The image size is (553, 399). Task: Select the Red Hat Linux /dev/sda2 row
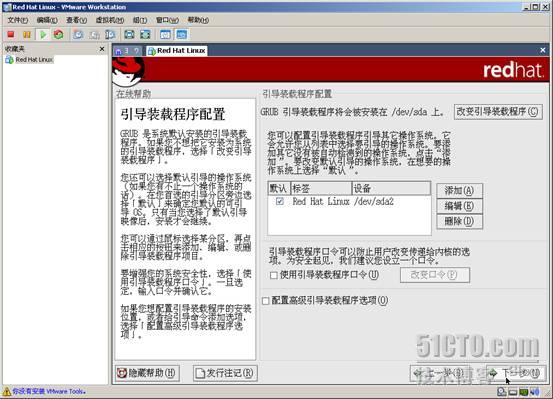349,201
